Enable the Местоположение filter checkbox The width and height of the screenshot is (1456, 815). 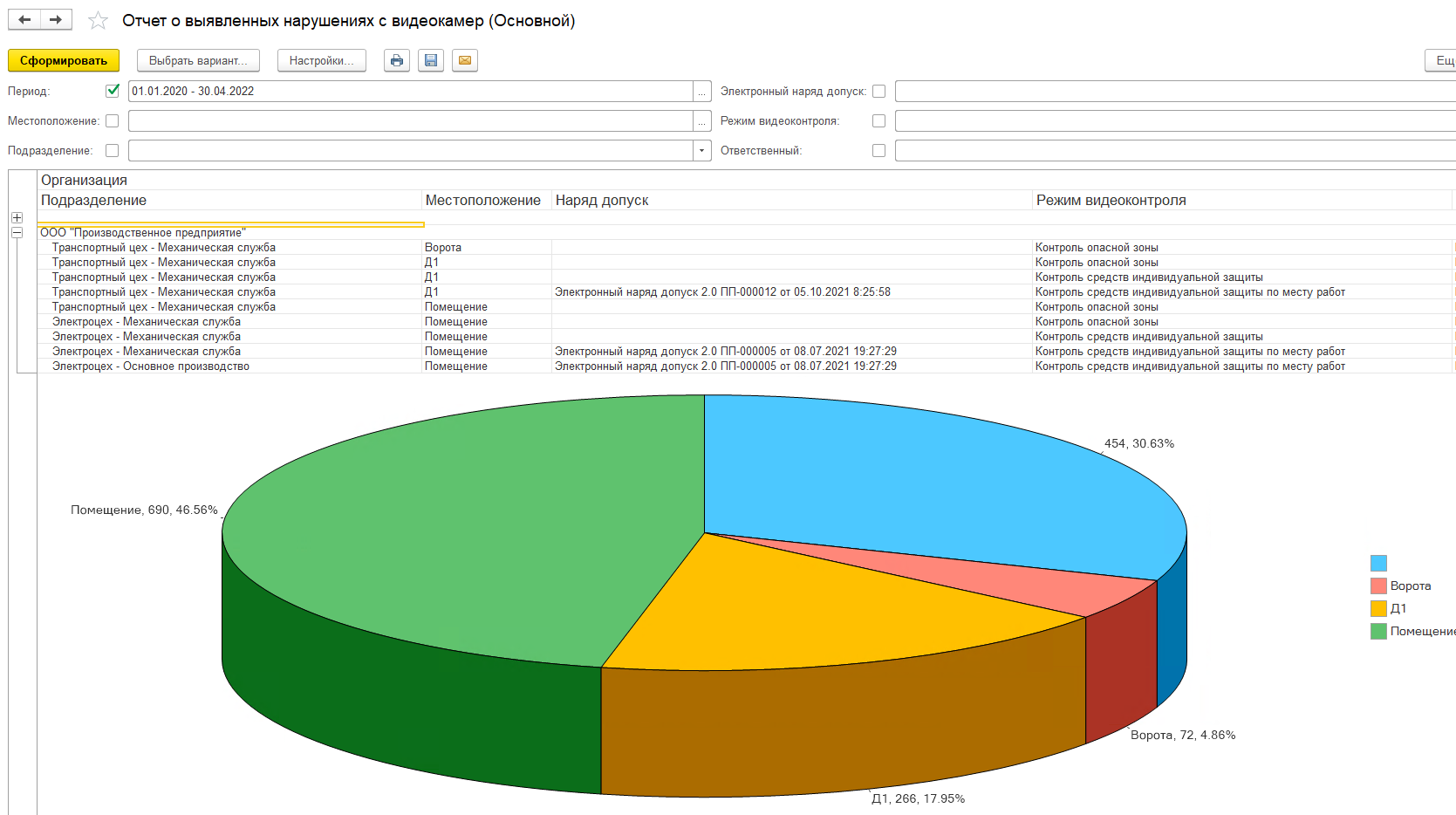point(112,120)
